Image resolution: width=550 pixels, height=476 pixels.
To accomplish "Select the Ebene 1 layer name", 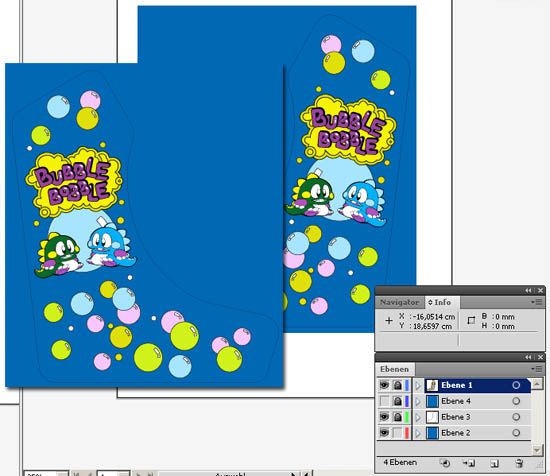I will point(457,385).
